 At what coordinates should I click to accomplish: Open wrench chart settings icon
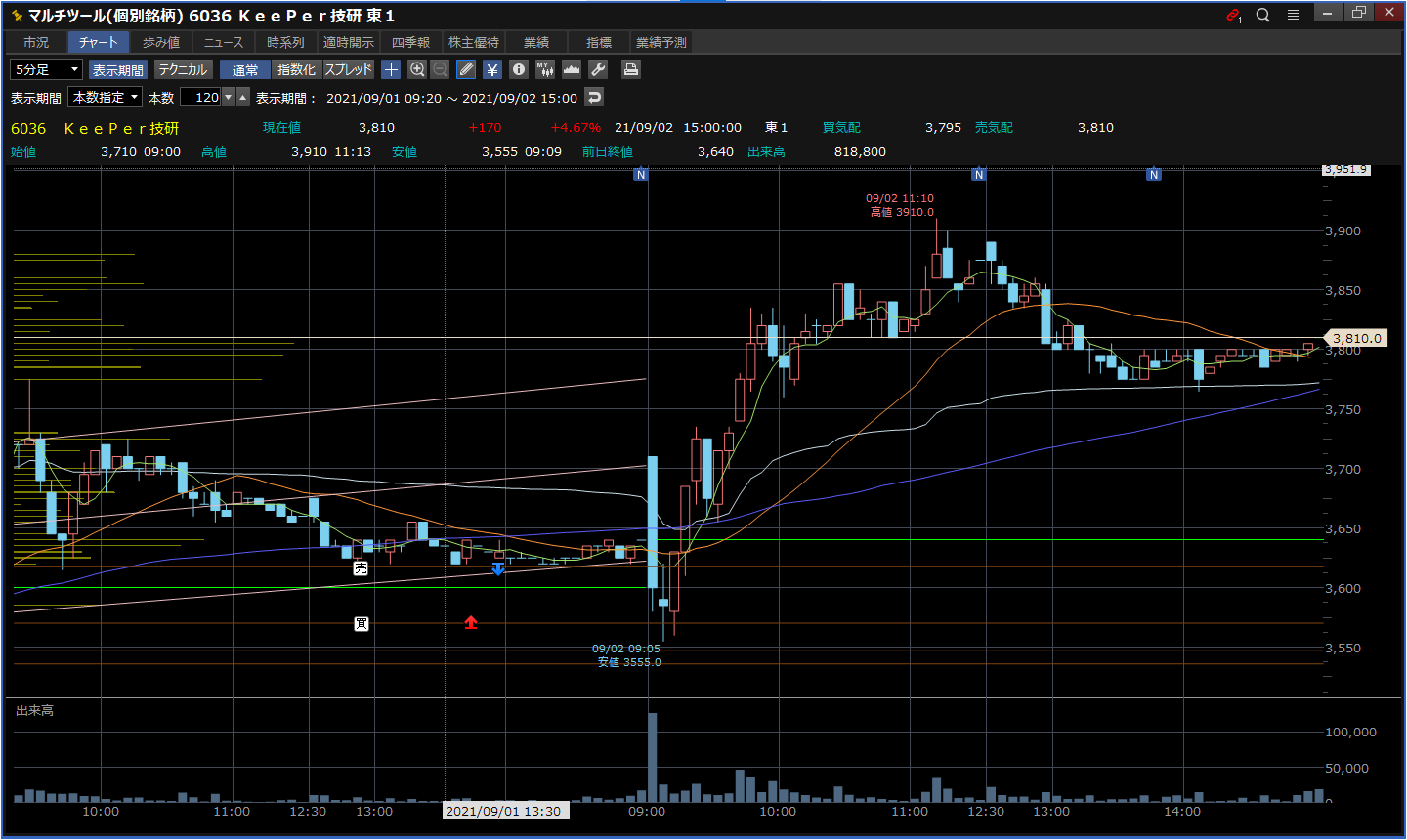coord(598,70)
